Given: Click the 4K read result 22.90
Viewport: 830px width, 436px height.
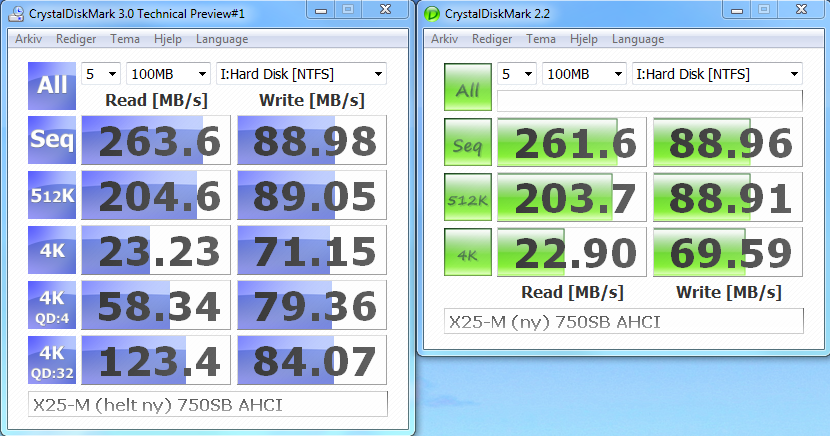Looking at the screenshot, I should 572,252.
